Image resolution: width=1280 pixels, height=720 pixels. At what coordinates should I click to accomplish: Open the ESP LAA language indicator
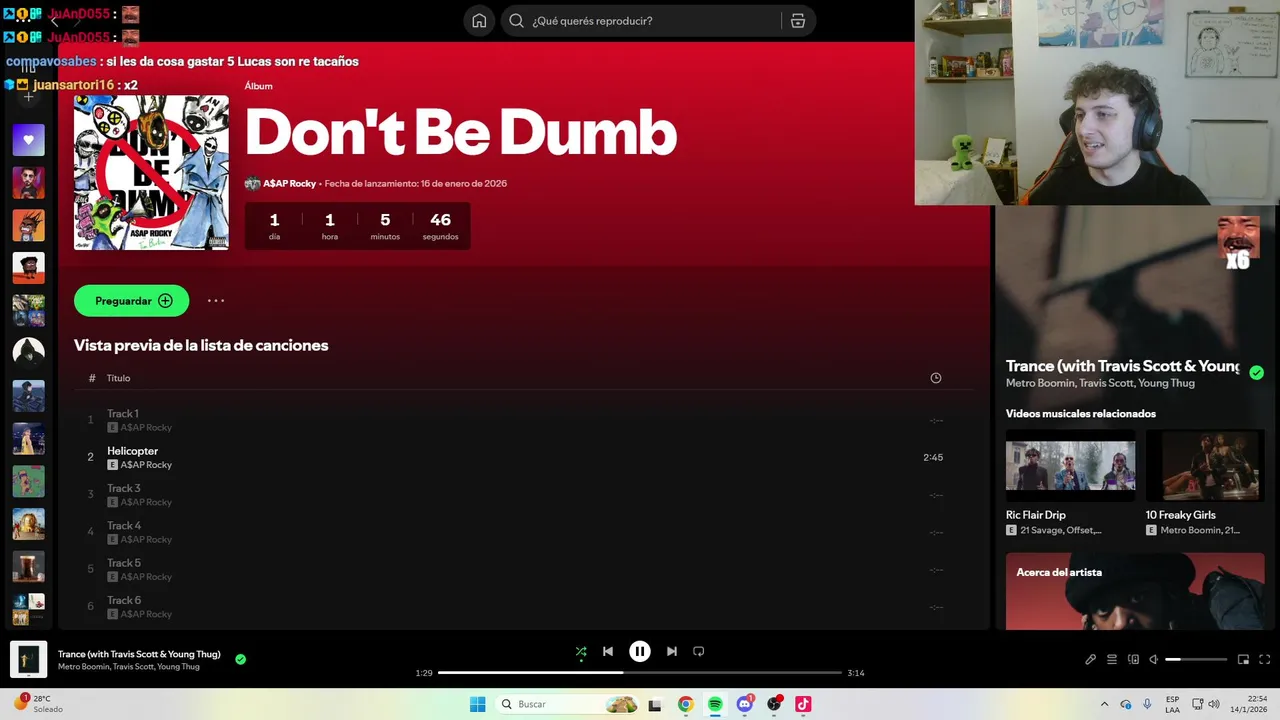(x=1173, y=704)
